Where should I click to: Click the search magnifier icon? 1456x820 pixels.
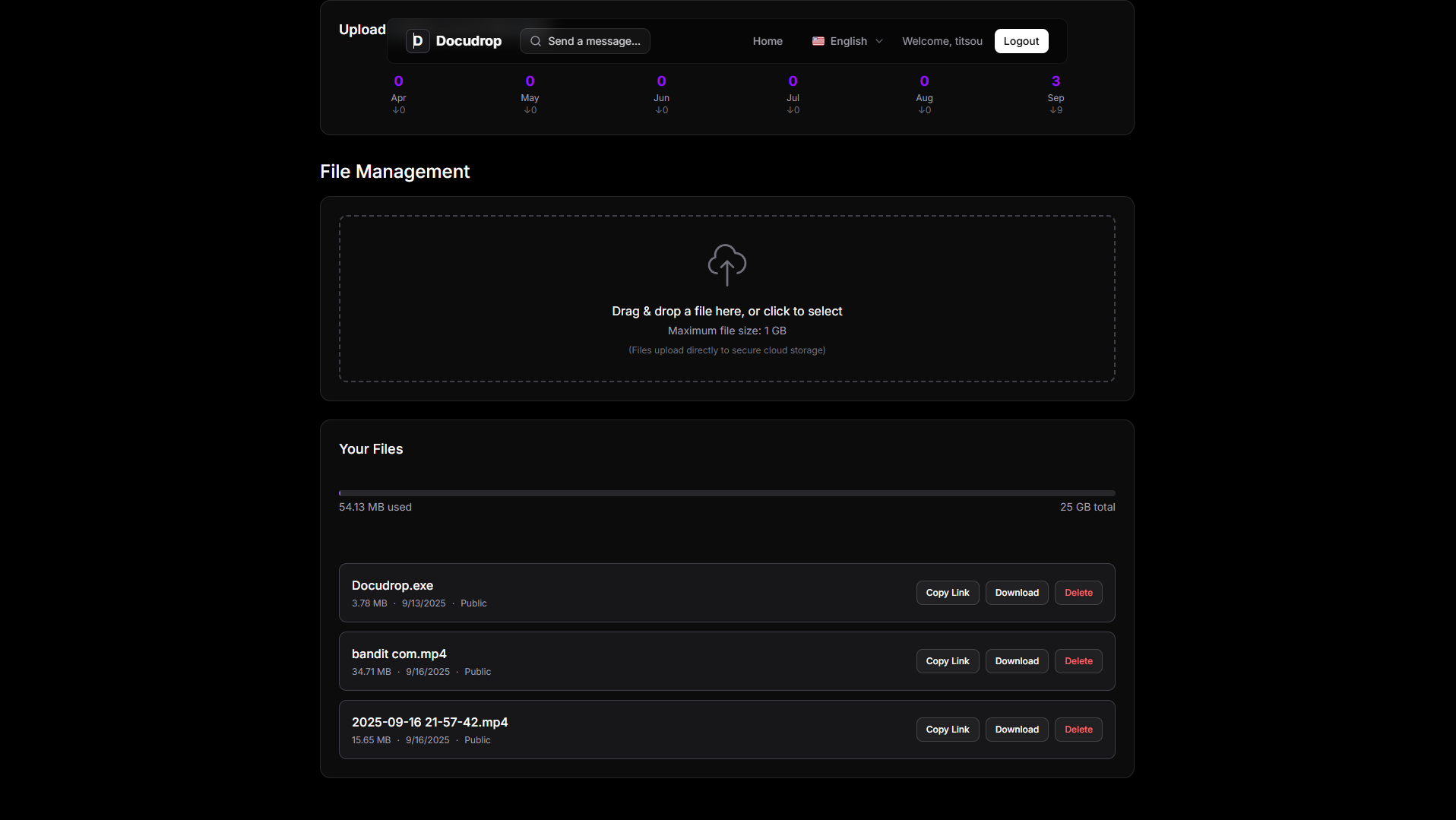pyautogui.click(x=536, y=41)
